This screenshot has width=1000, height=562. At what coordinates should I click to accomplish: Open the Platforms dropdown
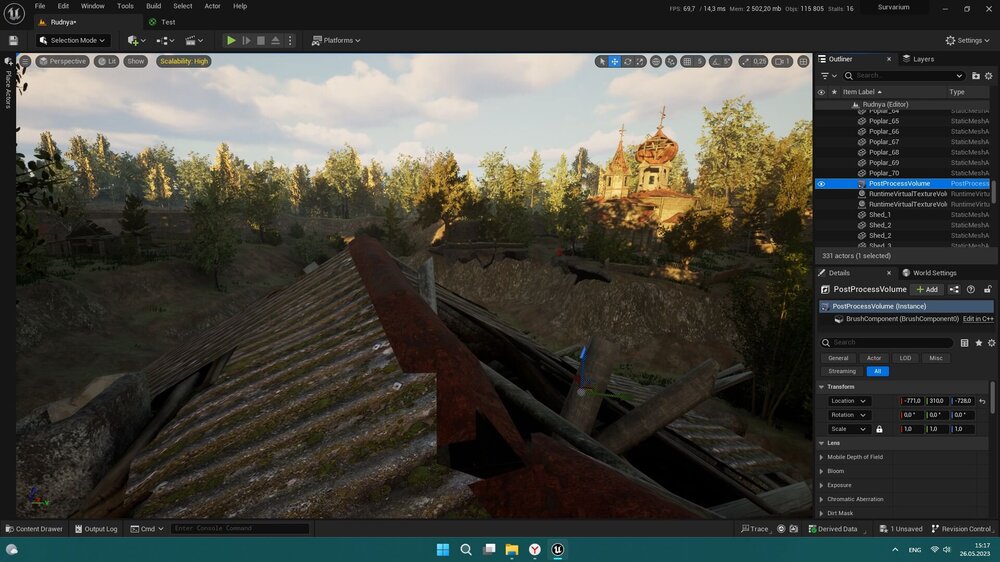[336, 40]
